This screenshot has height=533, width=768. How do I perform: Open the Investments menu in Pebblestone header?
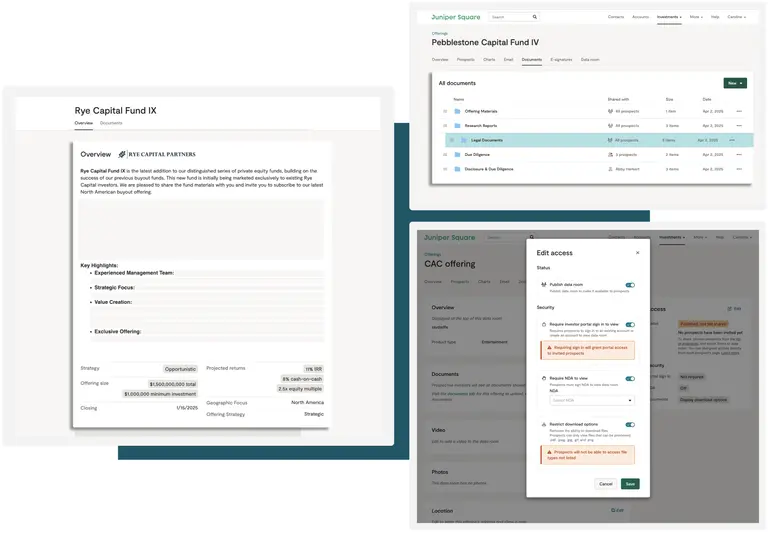point(669,17)
